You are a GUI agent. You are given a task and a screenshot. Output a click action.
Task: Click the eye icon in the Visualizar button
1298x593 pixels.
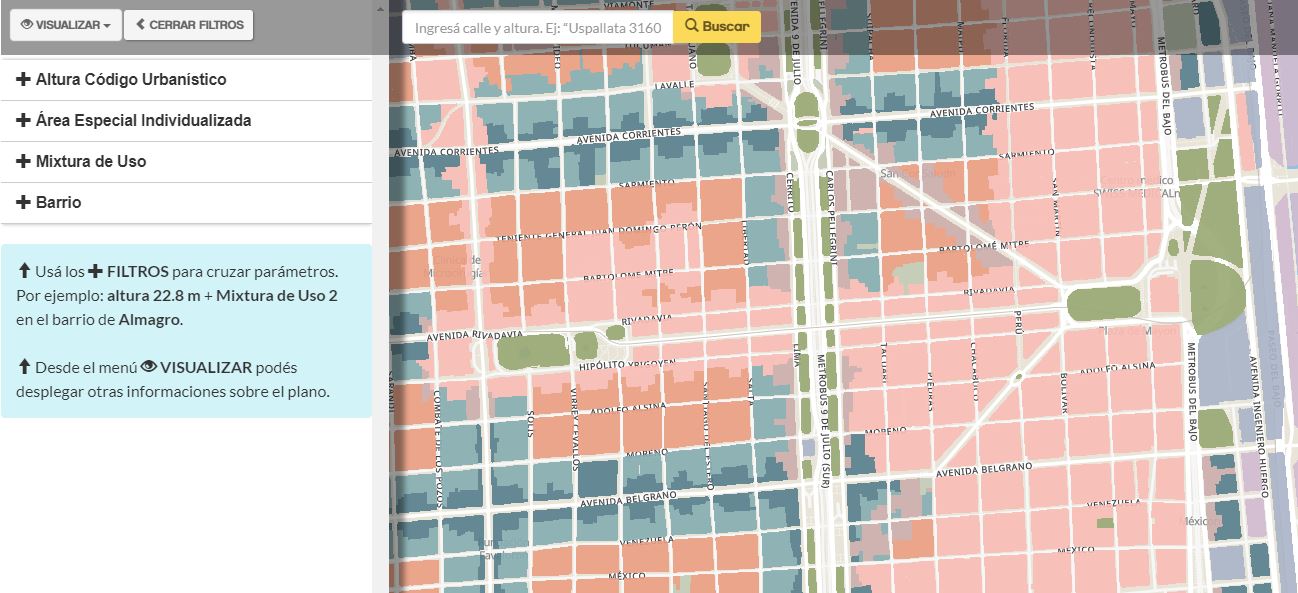pyautogui.click(x=27, y=25)
